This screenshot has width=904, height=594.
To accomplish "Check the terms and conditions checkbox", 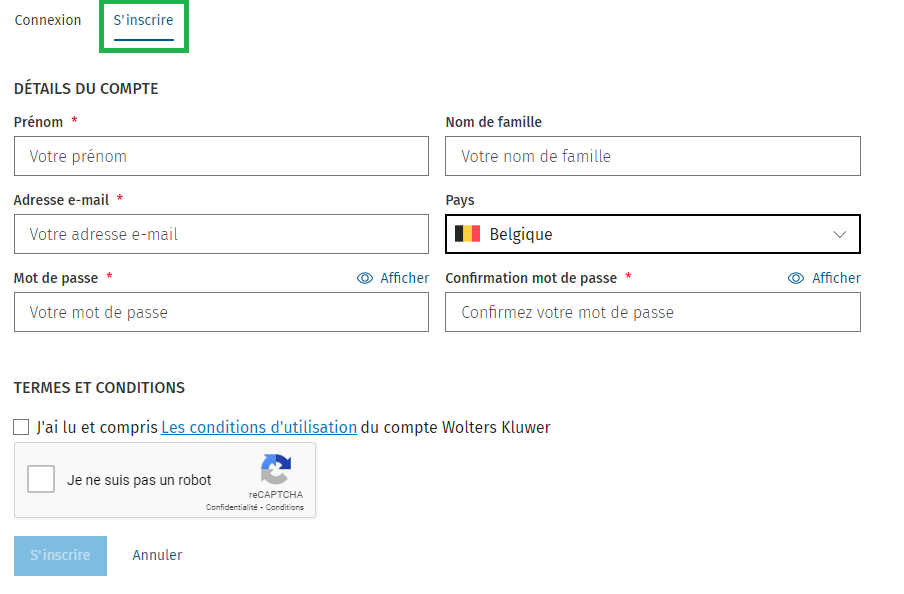I will pyautogui.click(x=21, y=427).
